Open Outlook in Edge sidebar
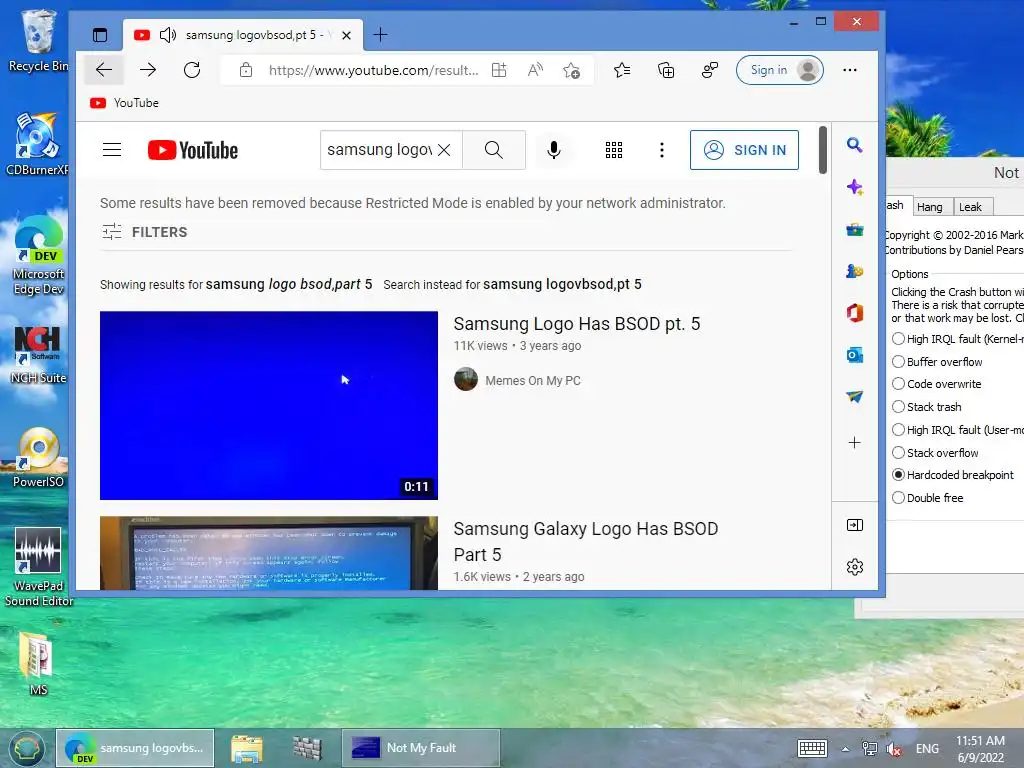The image size is (1024, 768). click(854, 355)
